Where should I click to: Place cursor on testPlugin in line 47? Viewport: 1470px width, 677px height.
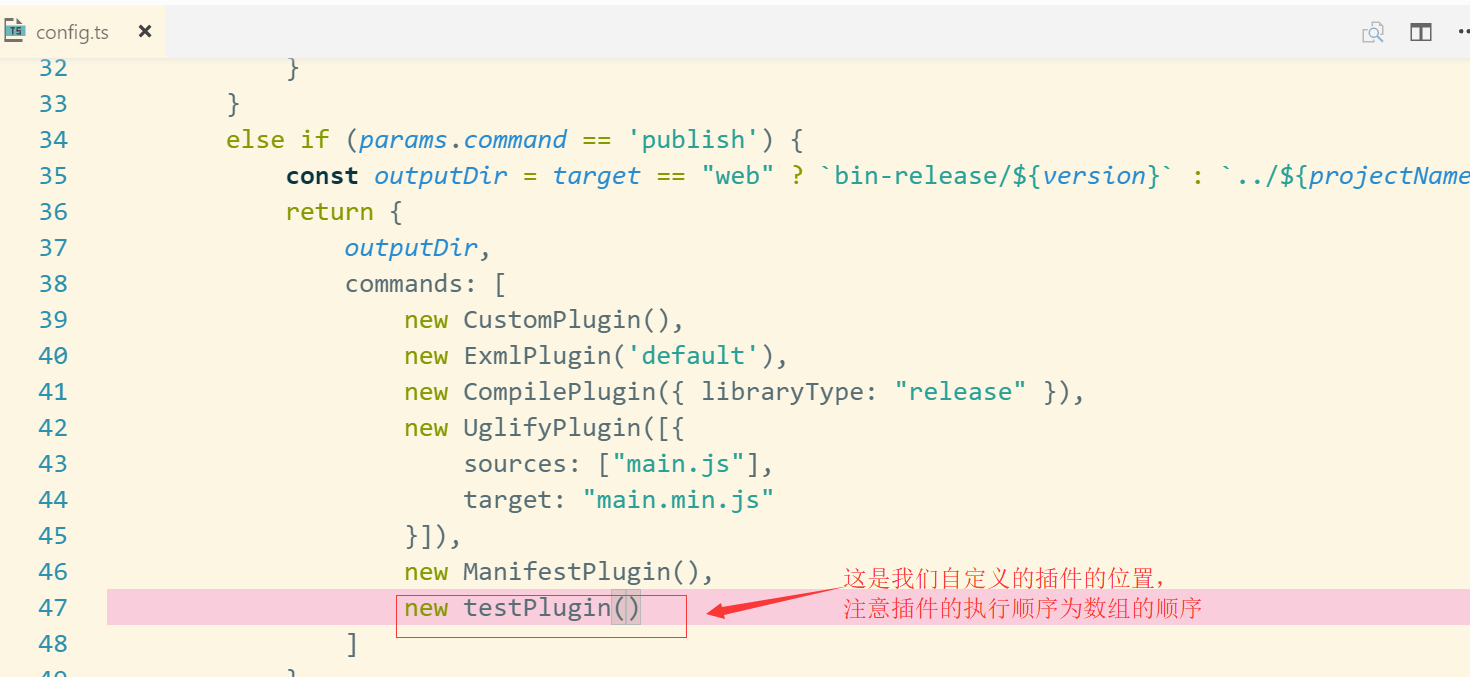point(537,608)
